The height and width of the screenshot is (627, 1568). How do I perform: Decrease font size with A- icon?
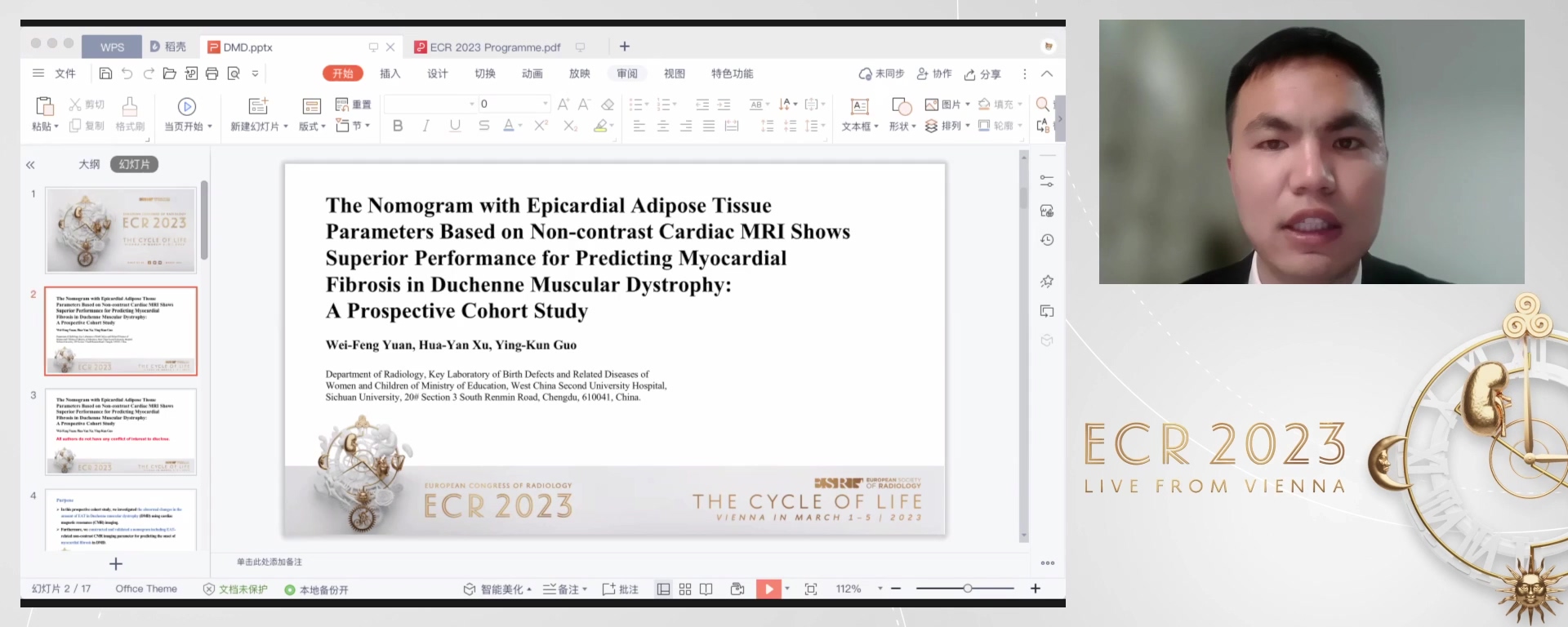click(584, 104)
